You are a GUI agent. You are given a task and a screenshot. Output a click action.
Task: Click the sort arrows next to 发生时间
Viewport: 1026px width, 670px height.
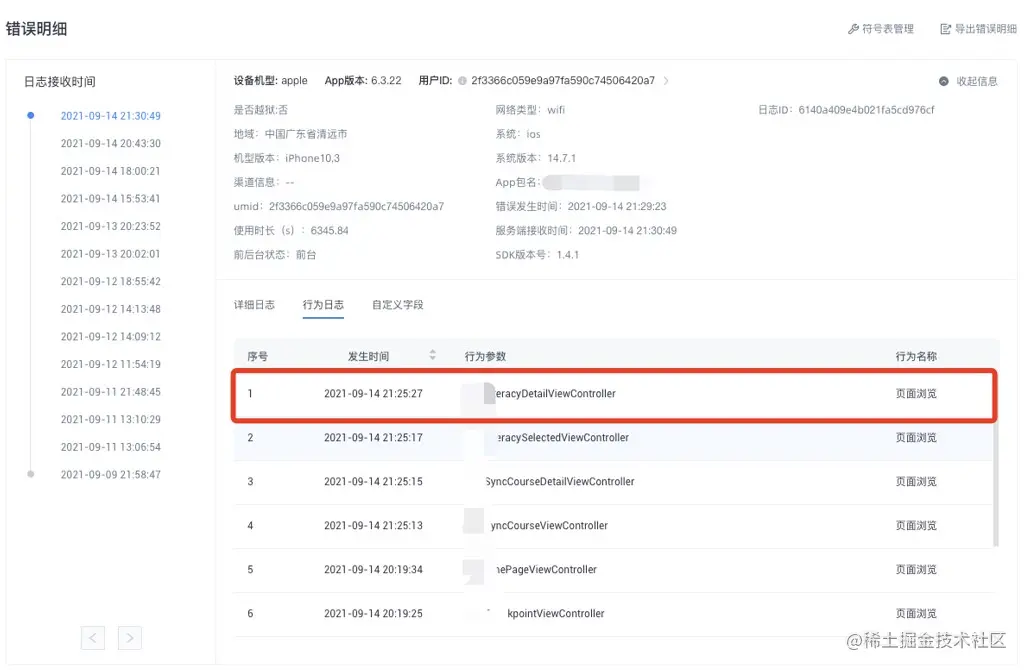pyautogui.click(x=433, y=355)
